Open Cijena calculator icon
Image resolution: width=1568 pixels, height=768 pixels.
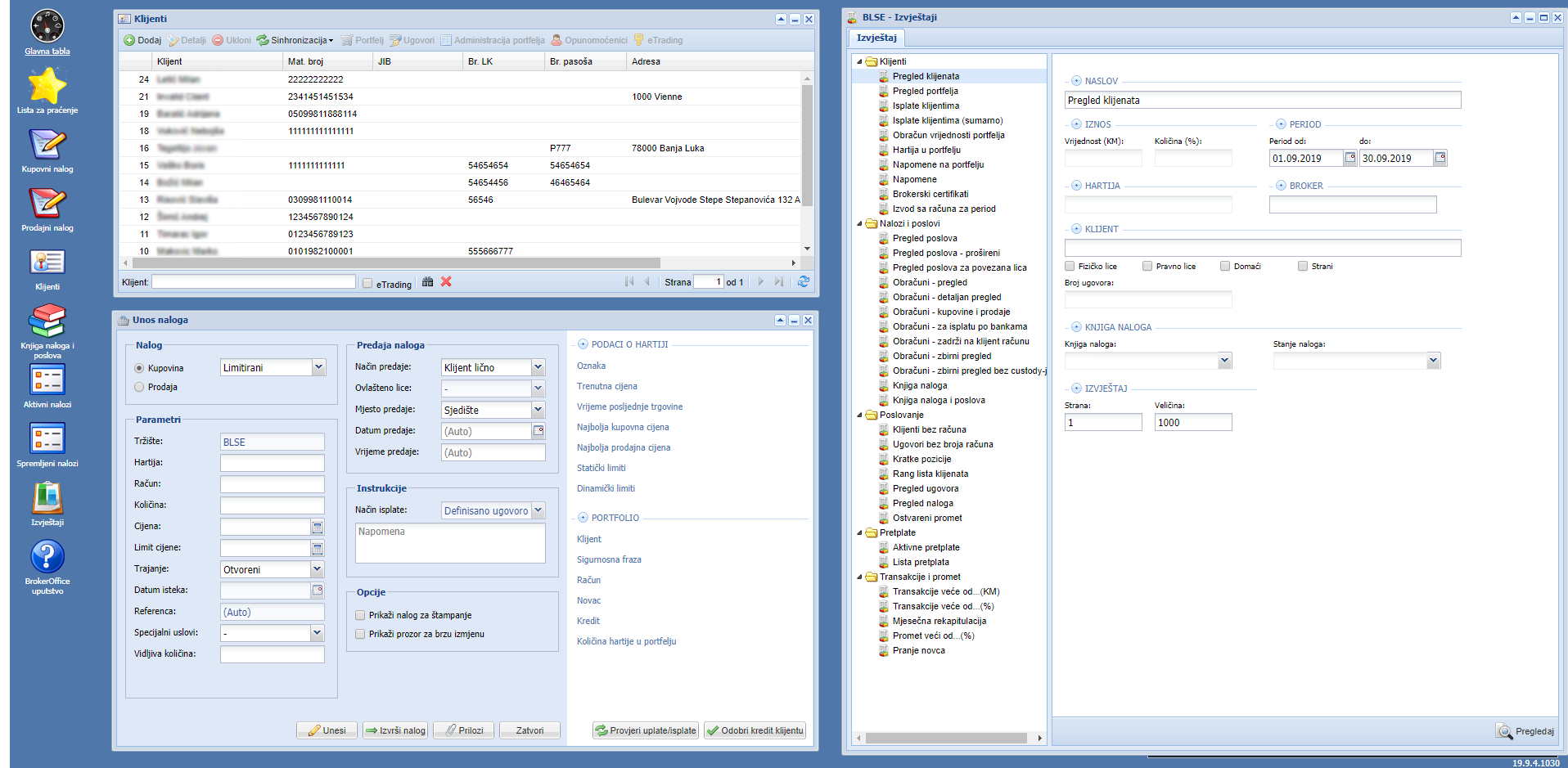point(318,527)
